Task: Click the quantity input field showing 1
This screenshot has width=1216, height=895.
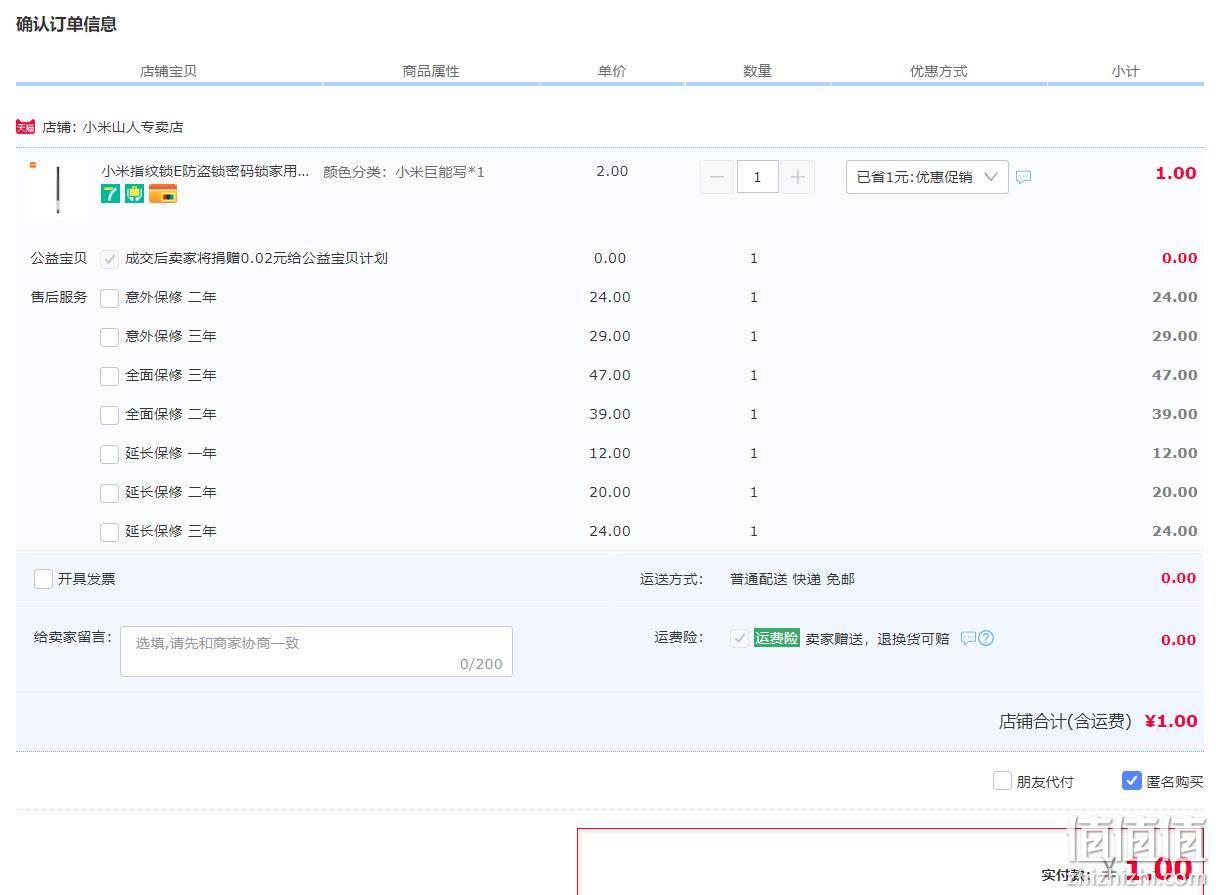Action: [757, 177]
